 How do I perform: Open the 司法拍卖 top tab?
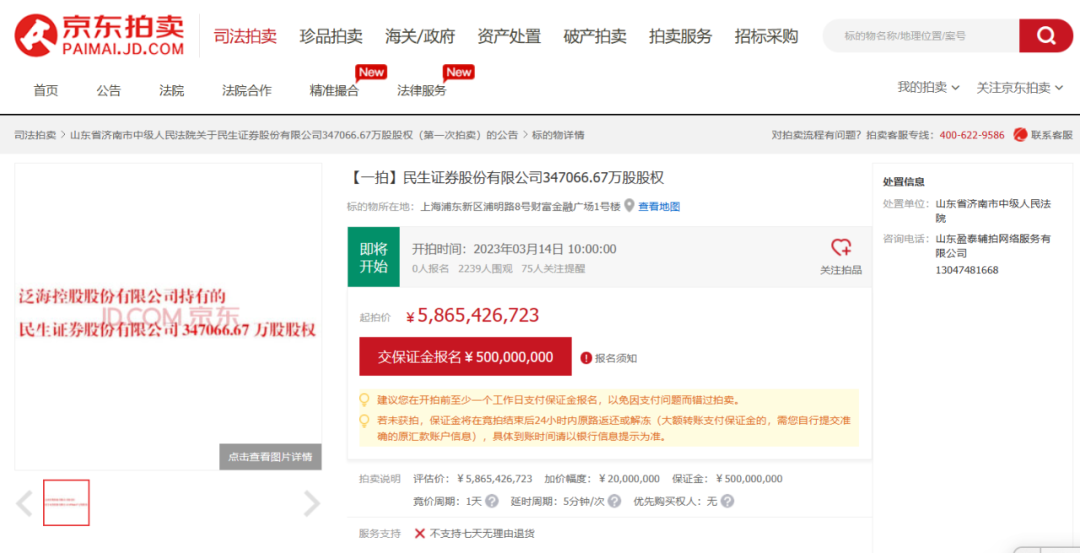pos(245,36)
